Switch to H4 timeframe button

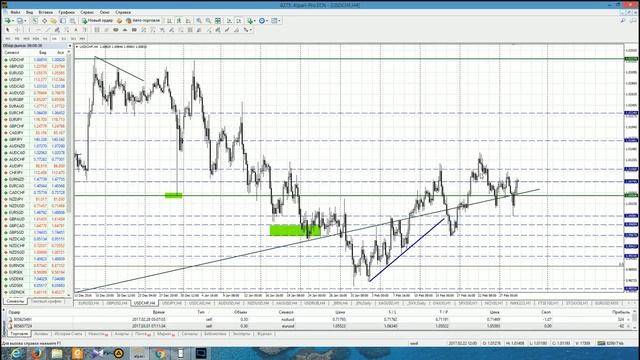click(x=54, y=38)
